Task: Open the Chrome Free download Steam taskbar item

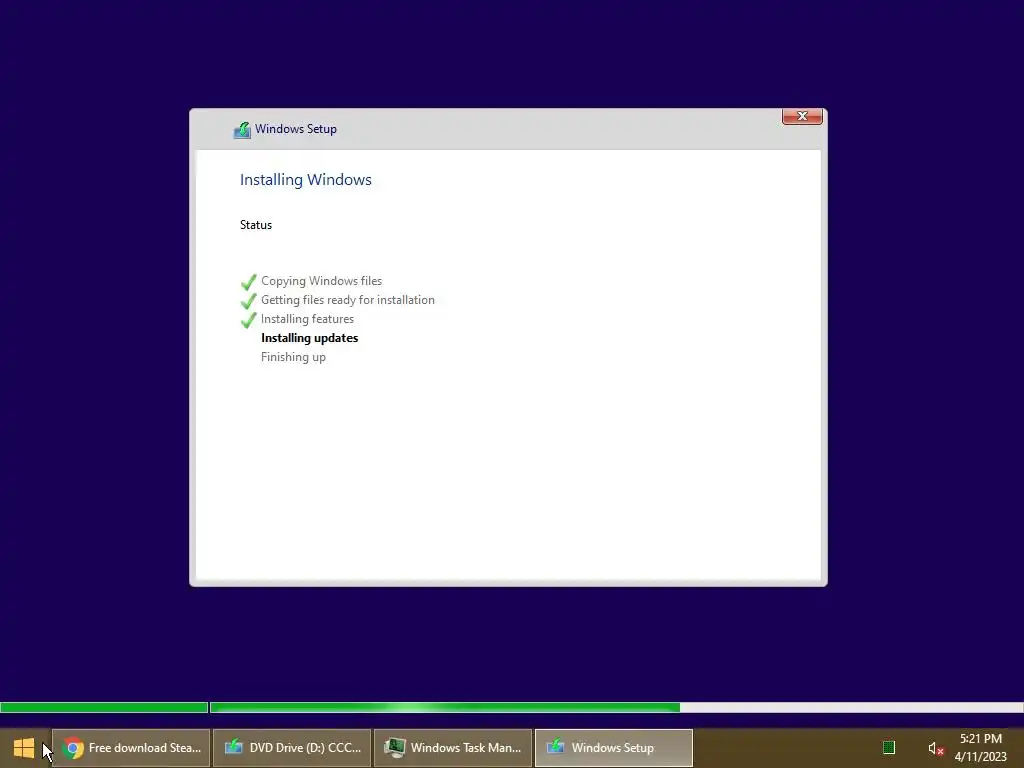Action: click(x=131, y=748)
